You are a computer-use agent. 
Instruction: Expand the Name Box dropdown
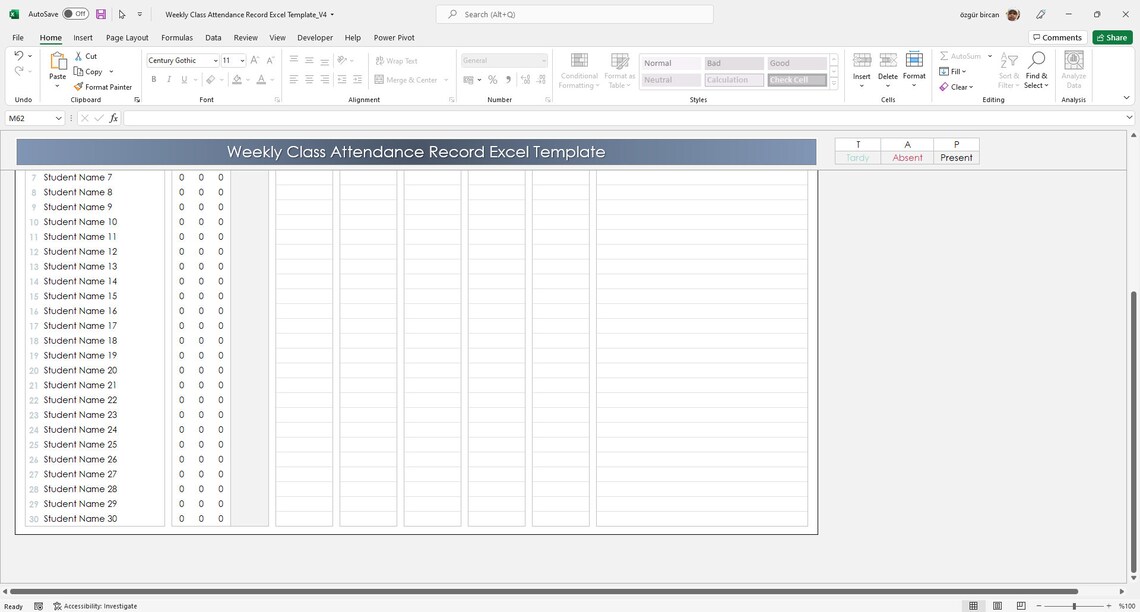pyautogui.click(x=58, y=118)
